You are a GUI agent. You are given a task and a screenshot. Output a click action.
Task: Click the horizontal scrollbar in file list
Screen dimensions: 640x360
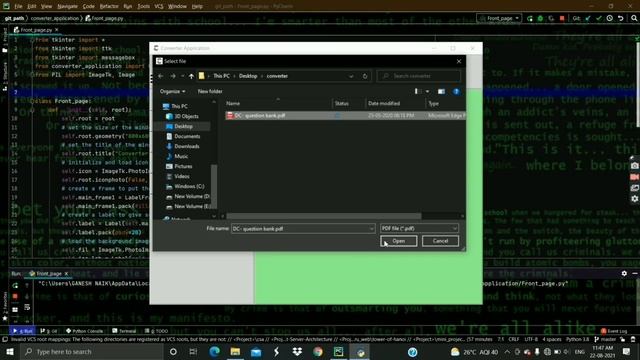[x=324, y=216]
